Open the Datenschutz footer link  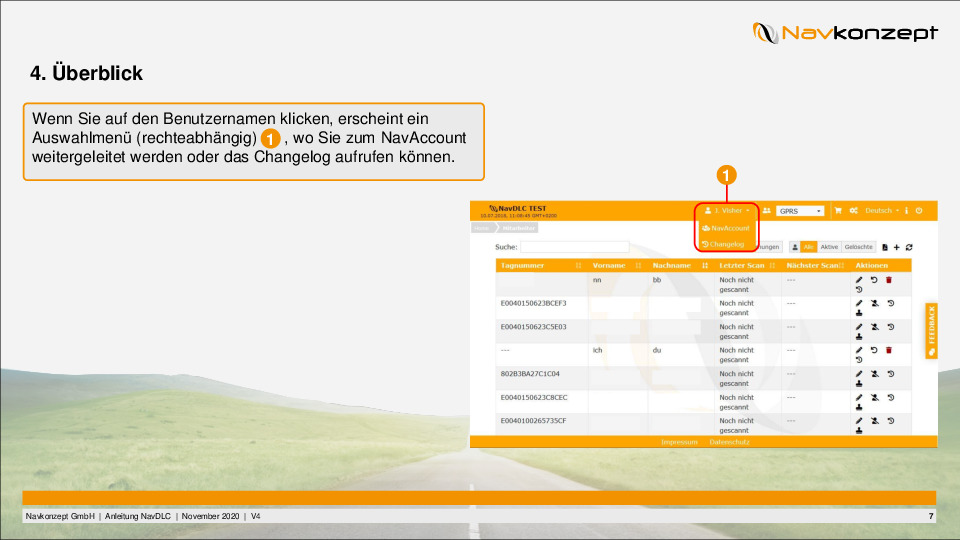pyautogui.click(x=729, y=442)
